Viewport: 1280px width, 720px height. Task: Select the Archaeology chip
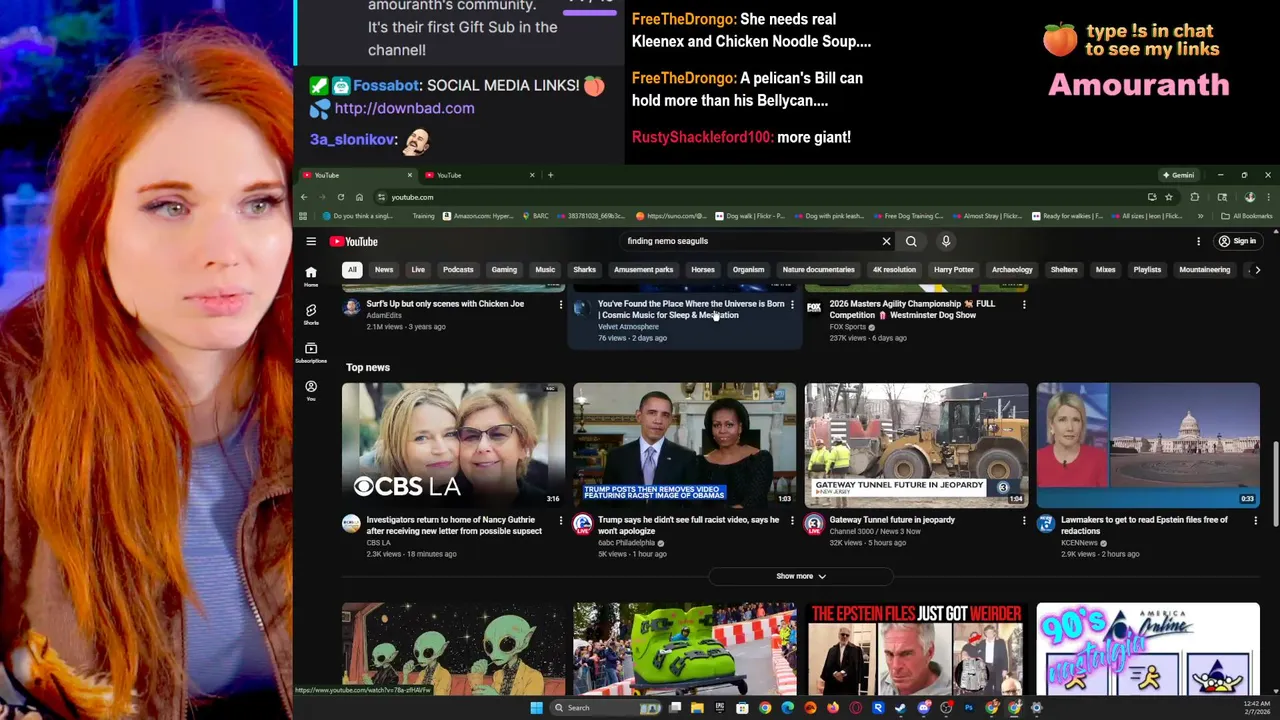1012,269
